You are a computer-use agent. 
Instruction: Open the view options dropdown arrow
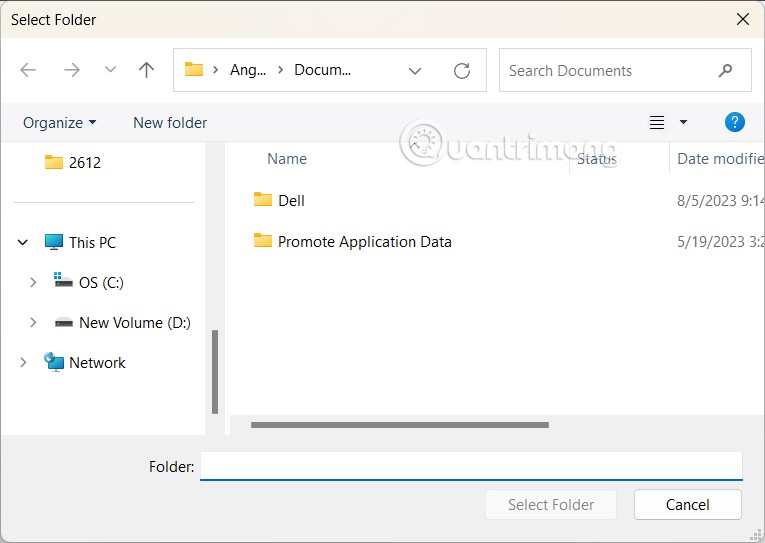coord(684,122)
